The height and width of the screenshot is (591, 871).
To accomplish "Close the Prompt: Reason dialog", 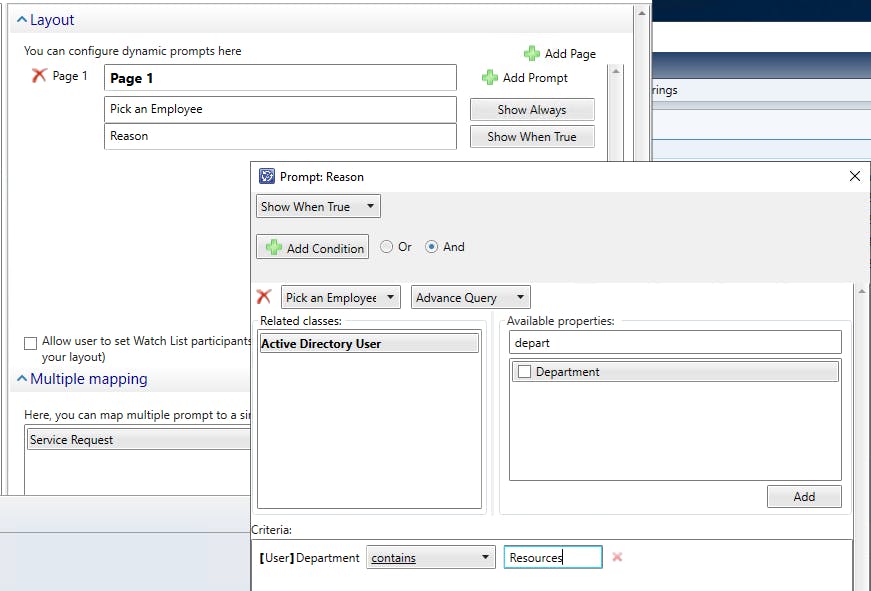I will [854, 176].
